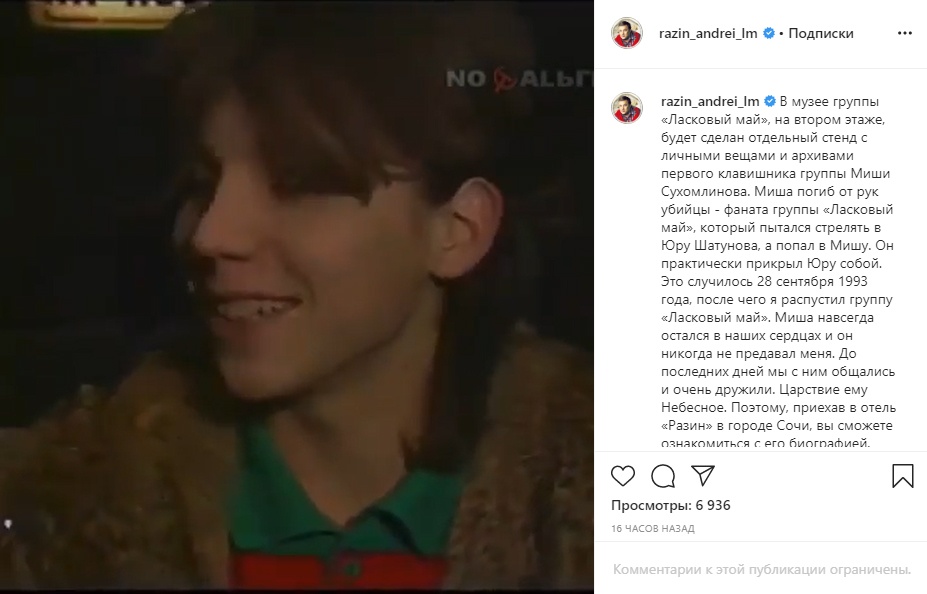Open the Просмотры: 6 936 view count
The height and width of the screenshot is (594, 927).
pos(670,505)
